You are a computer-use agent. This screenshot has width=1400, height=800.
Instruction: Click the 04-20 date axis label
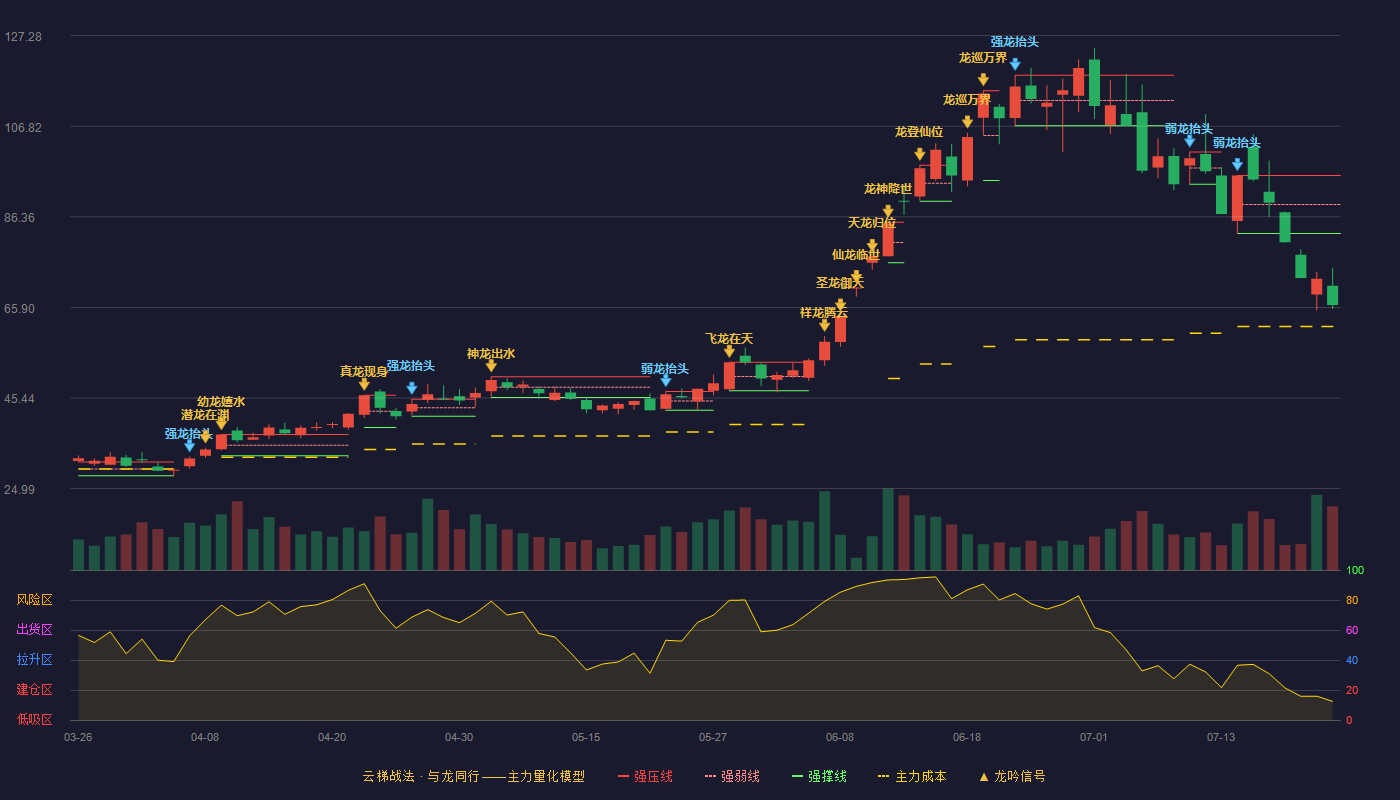(x=332, y=737)
